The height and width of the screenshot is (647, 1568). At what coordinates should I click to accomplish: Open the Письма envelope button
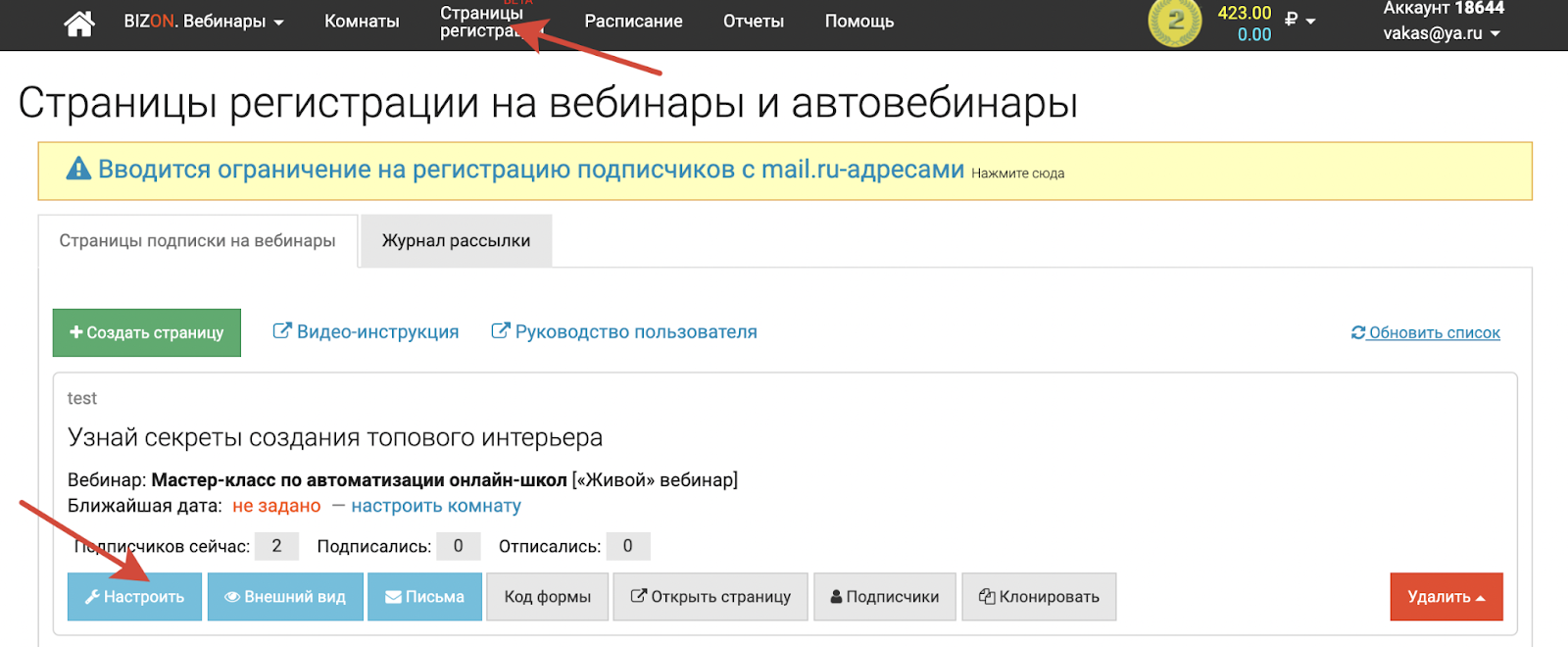click(424, 597)
